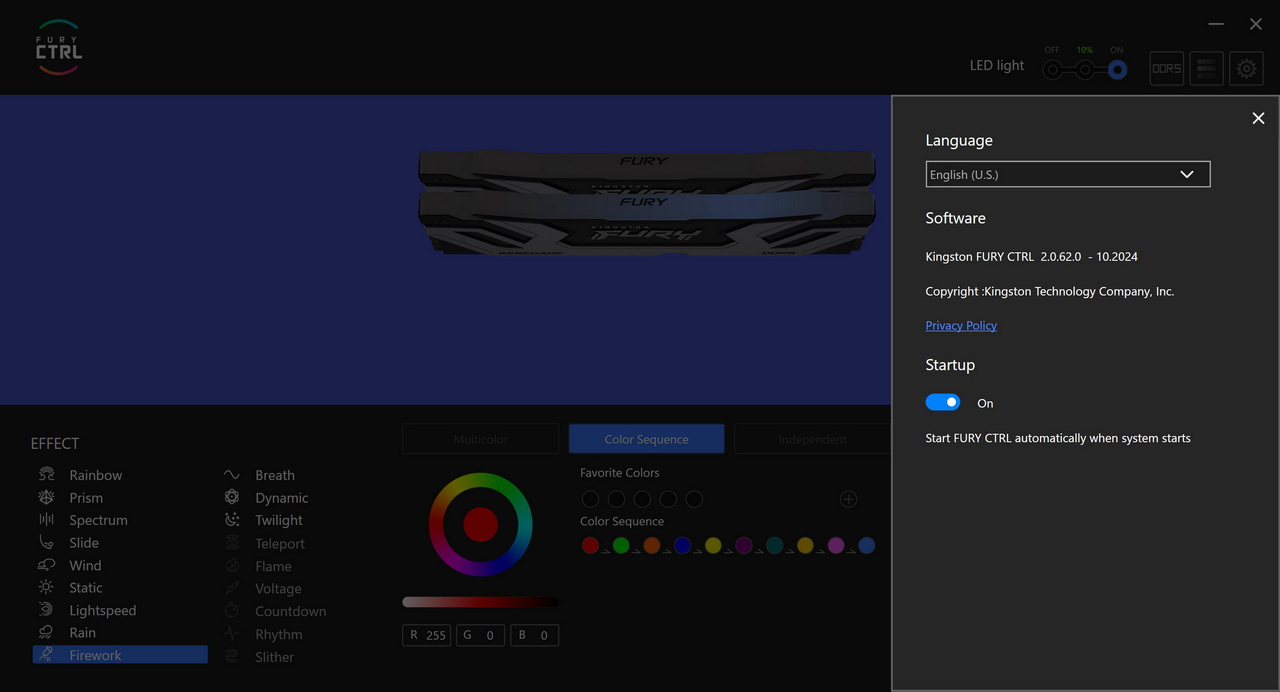
Task: Select the Spectrum effect icon
Action: pos(46,519)
